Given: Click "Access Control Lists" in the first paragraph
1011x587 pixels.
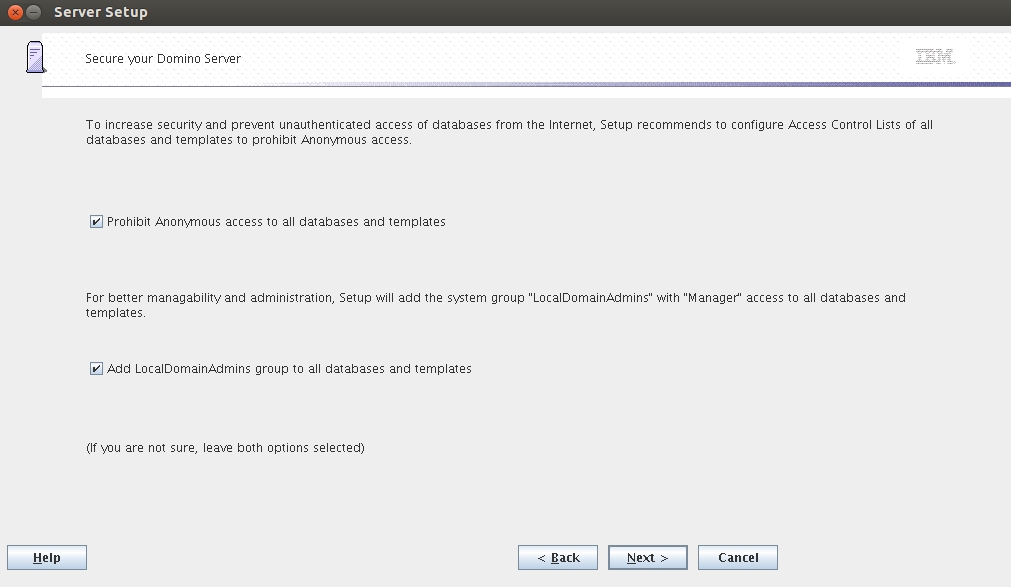Looking at the screenshot, I should coord(848,125).
